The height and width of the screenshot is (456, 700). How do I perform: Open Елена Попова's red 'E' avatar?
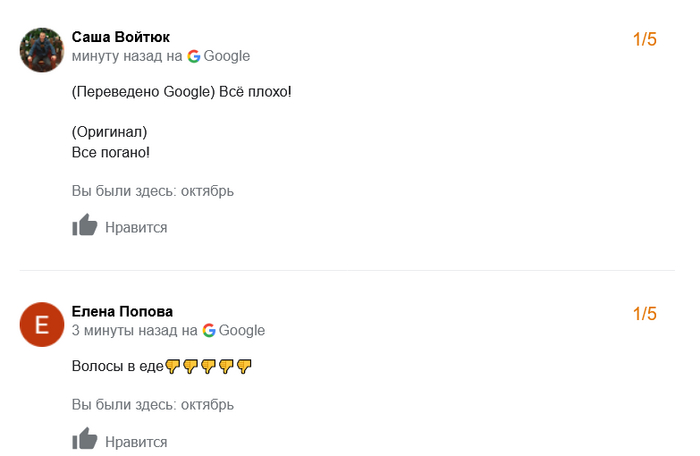pyautogui.click(x=42, y=324)
